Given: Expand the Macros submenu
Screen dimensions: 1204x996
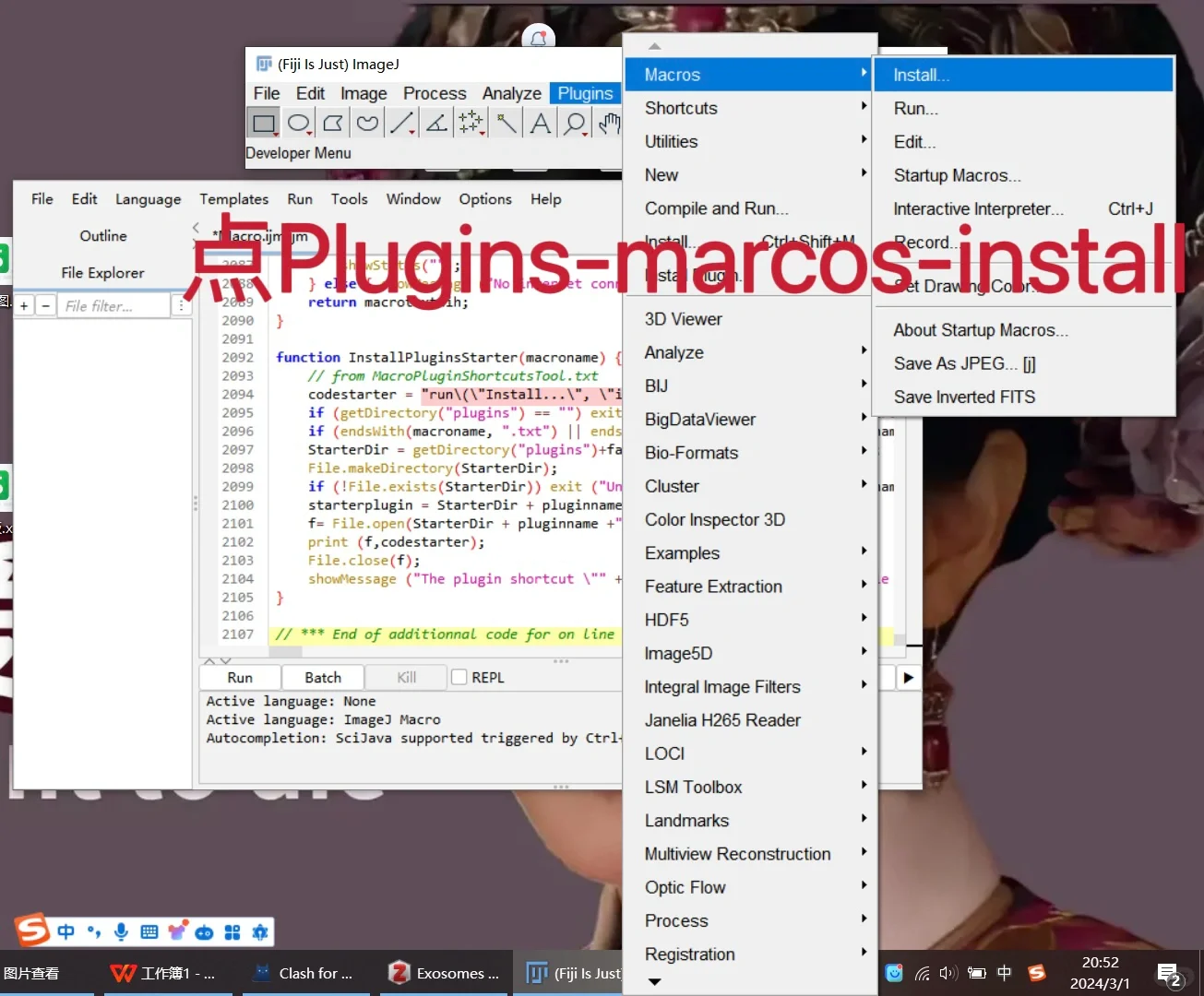Looking at the screenshot, I should [x=748, y=75].
